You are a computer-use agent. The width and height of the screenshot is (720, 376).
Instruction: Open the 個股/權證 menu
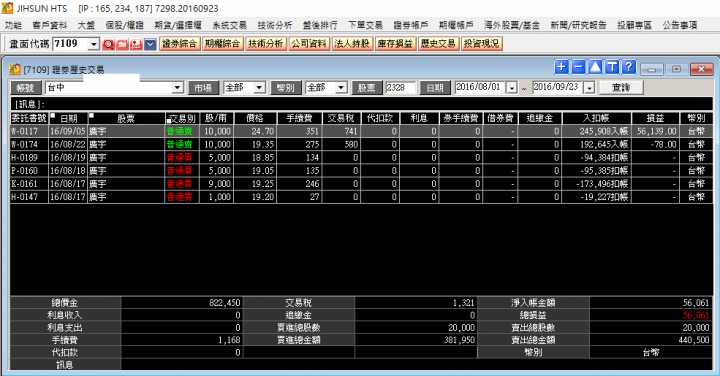coord(124,25)
